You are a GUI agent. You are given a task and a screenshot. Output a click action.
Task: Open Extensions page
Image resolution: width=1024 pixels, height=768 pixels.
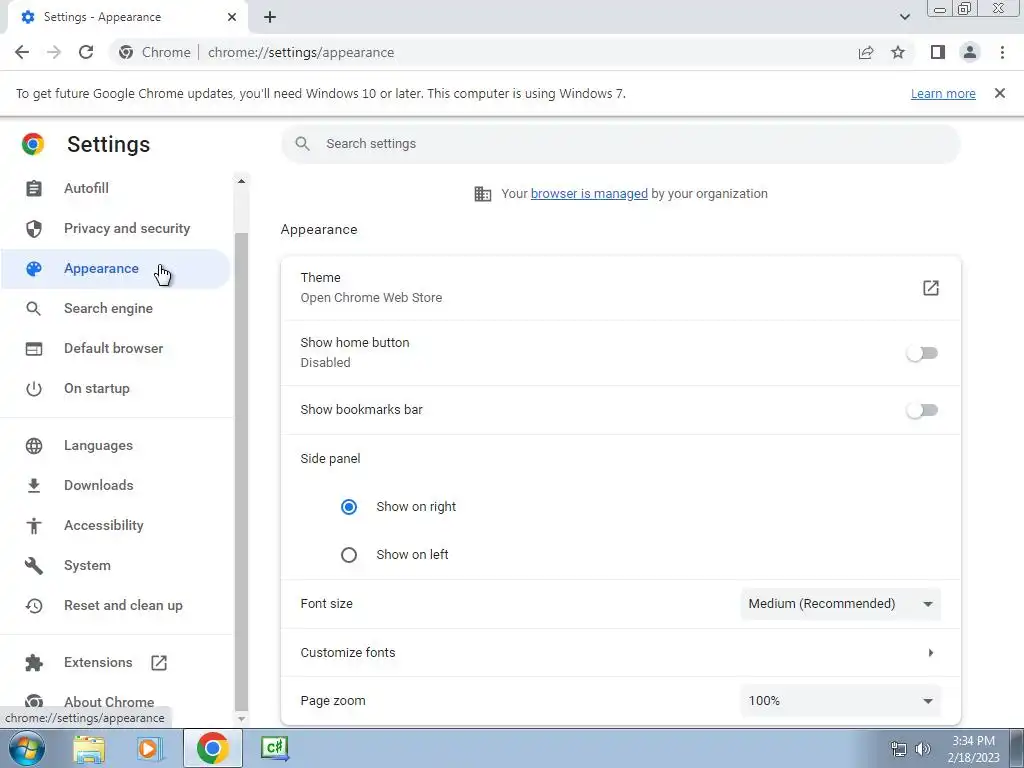pyautogui.click(x=116, y=662)
